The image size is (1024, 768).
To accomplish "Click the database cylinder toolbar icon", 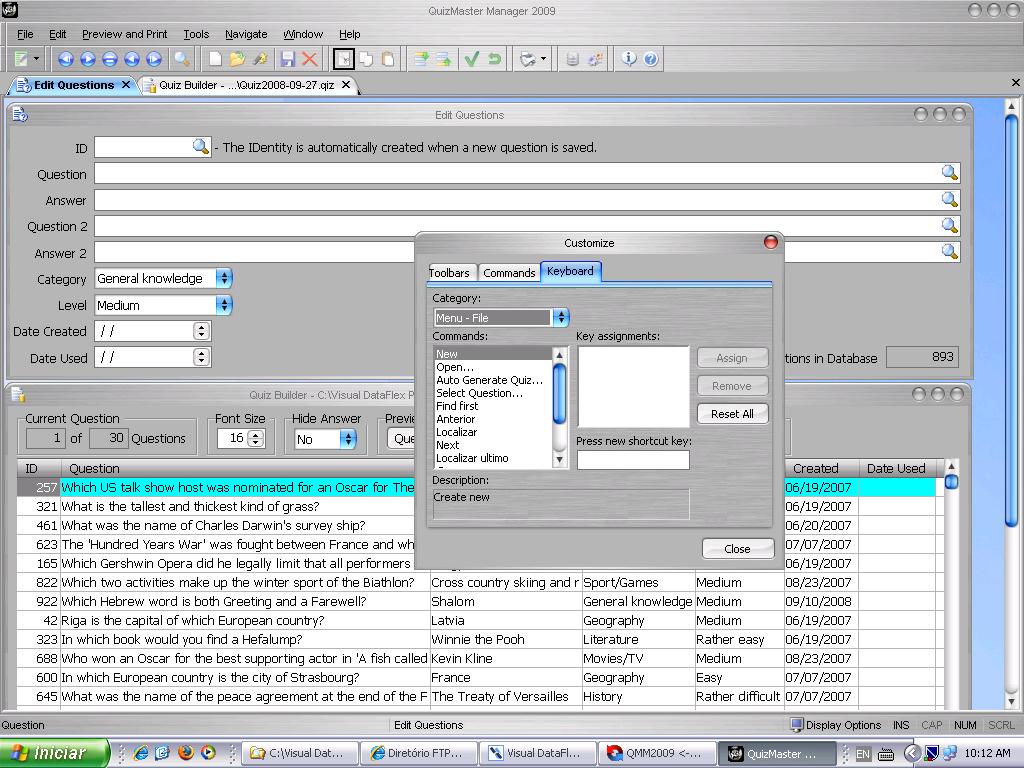I will tap(573, 59).
